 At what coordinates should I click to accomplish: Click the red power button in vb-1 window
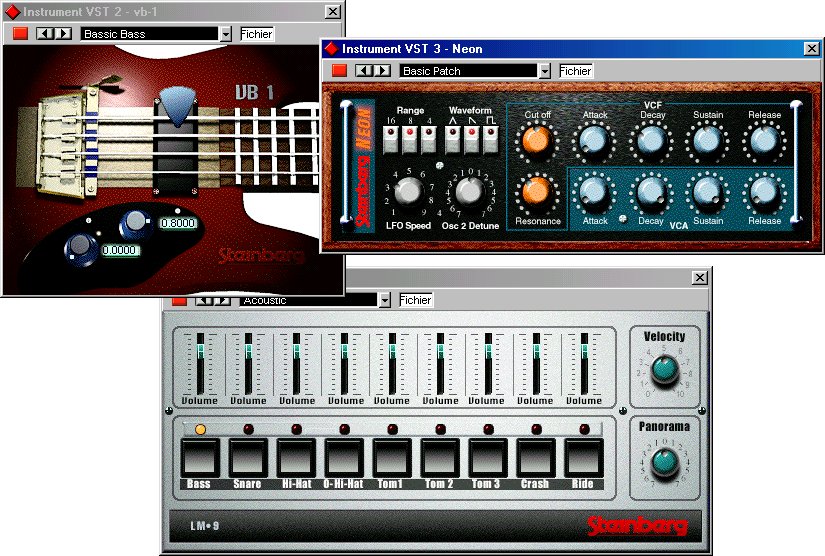[x=20, y=34]
